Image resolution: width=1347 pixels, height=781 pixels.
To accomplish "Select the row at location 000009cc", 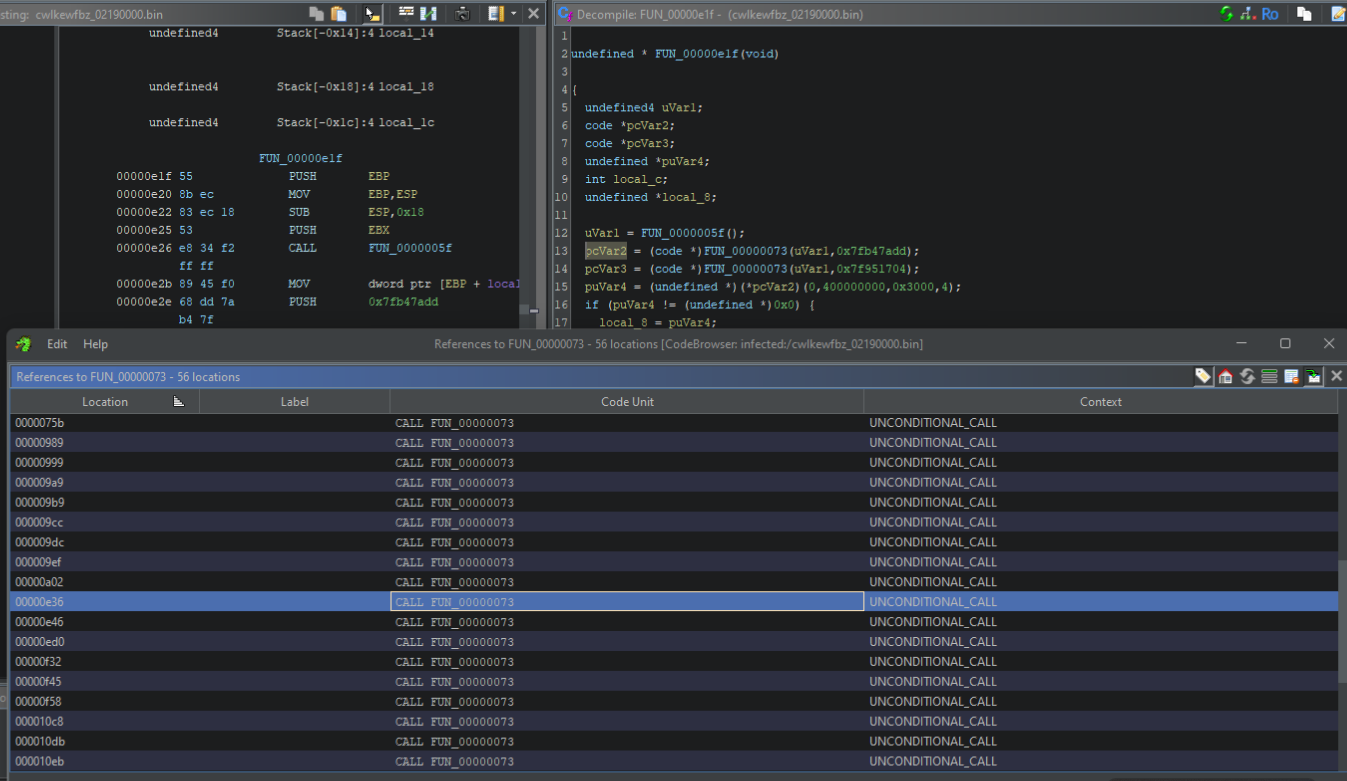I will point(674,522).
